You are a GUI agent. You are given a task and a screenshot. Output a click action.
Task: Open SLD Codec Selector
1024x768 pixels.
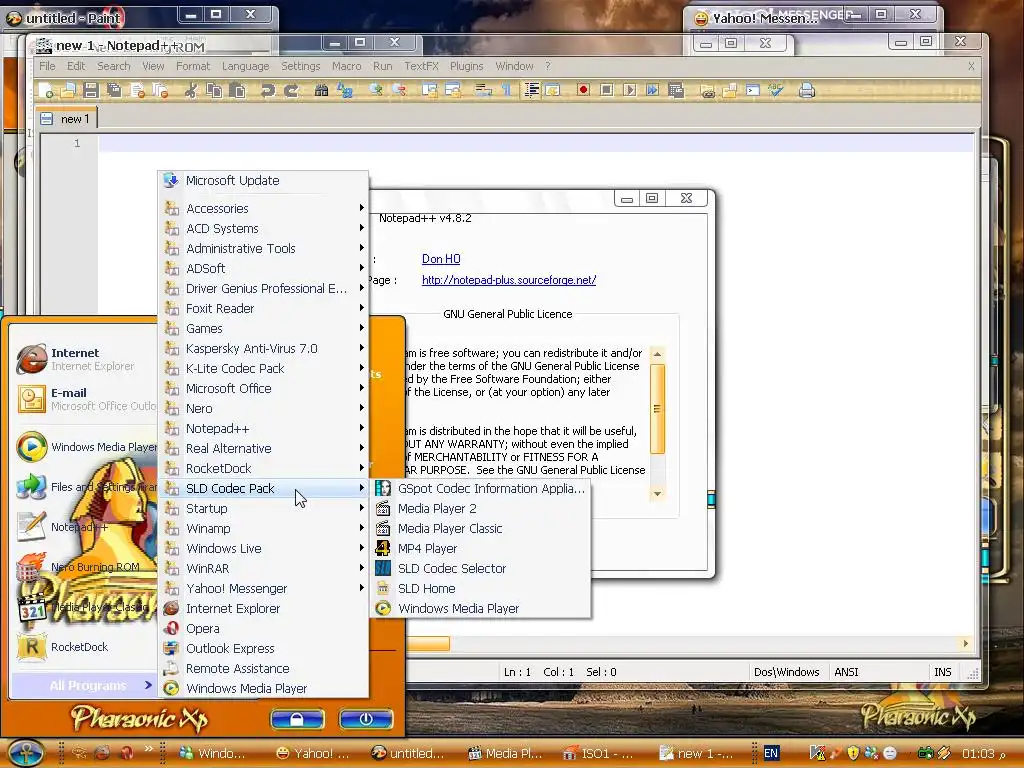click(x=481, y=568)
